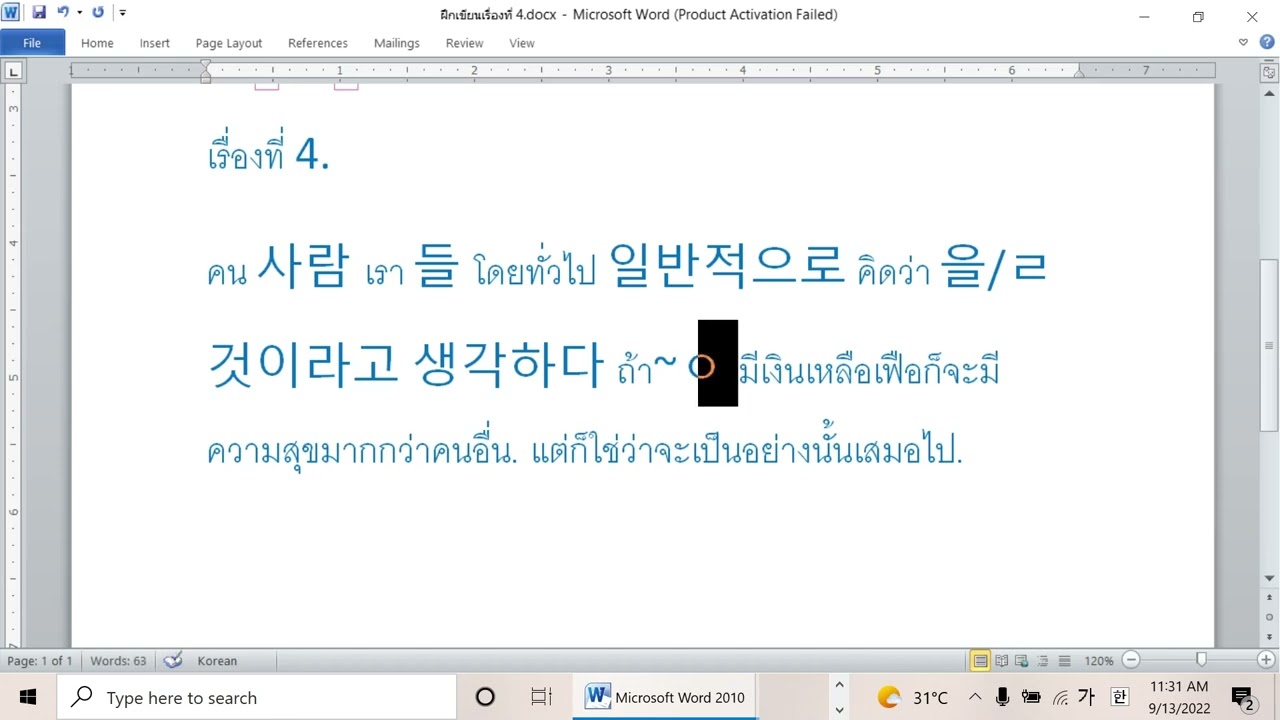Toggle Korean 가 IME mode indicator
The image size is (1280, 720).
[x=1088, y=697]
